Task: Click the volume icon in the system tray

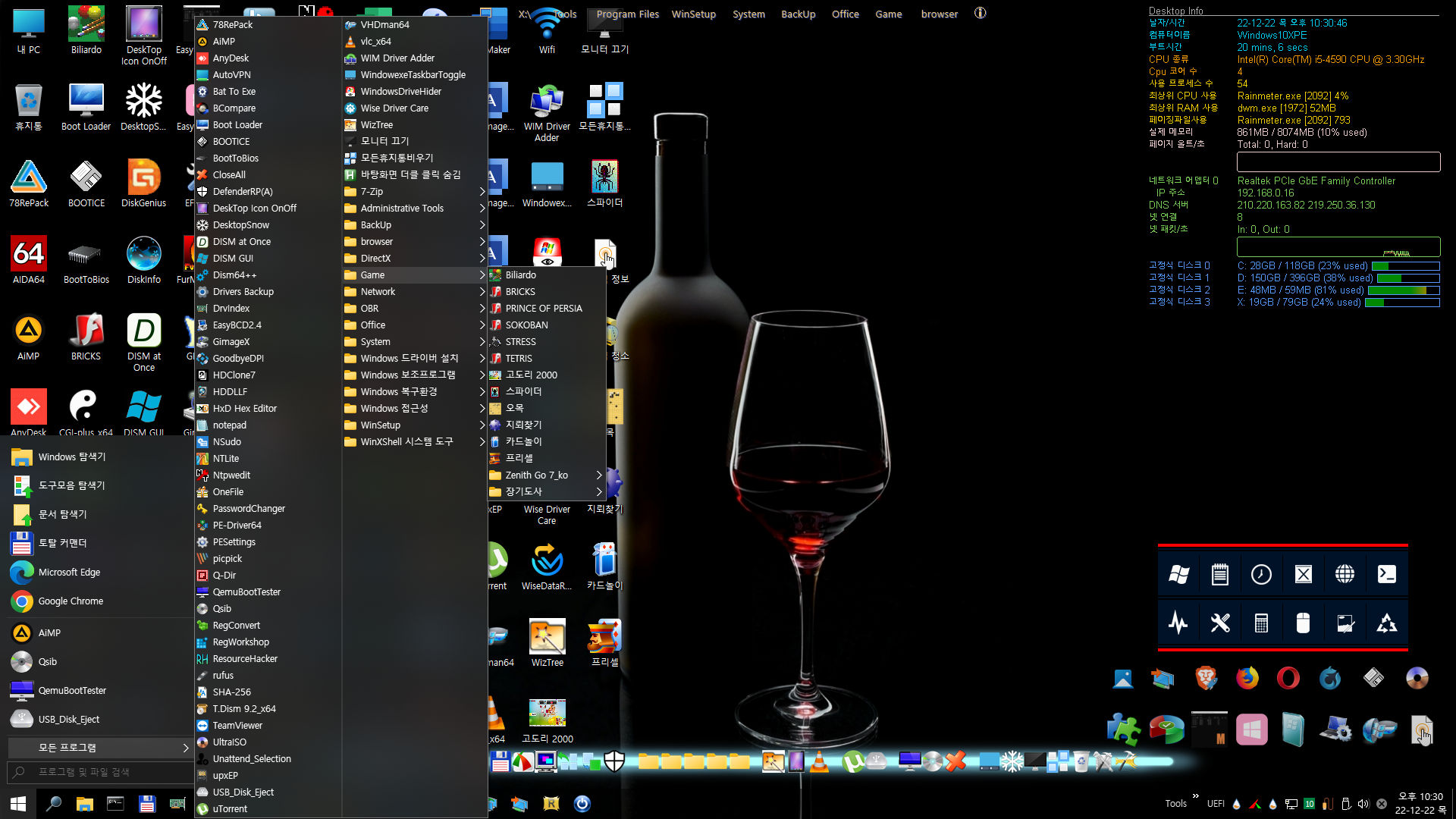Action: tap(1363, 804)
